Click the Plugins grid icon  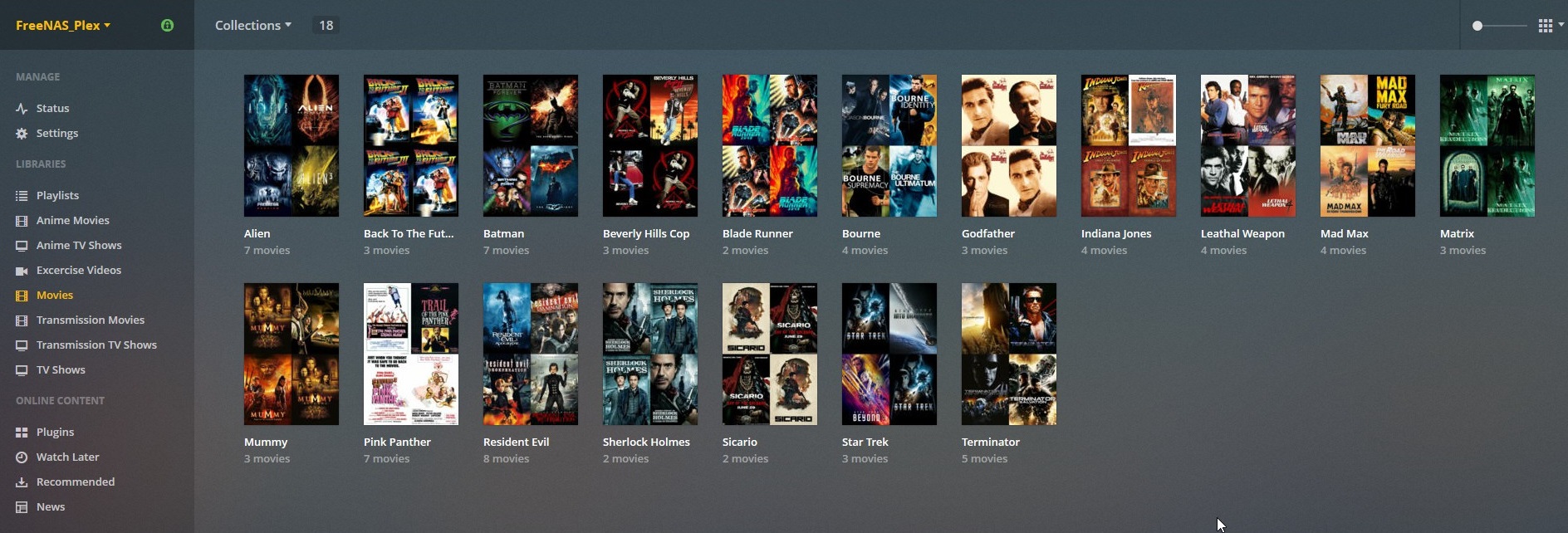pyautogui.click(x=22, y=432)
